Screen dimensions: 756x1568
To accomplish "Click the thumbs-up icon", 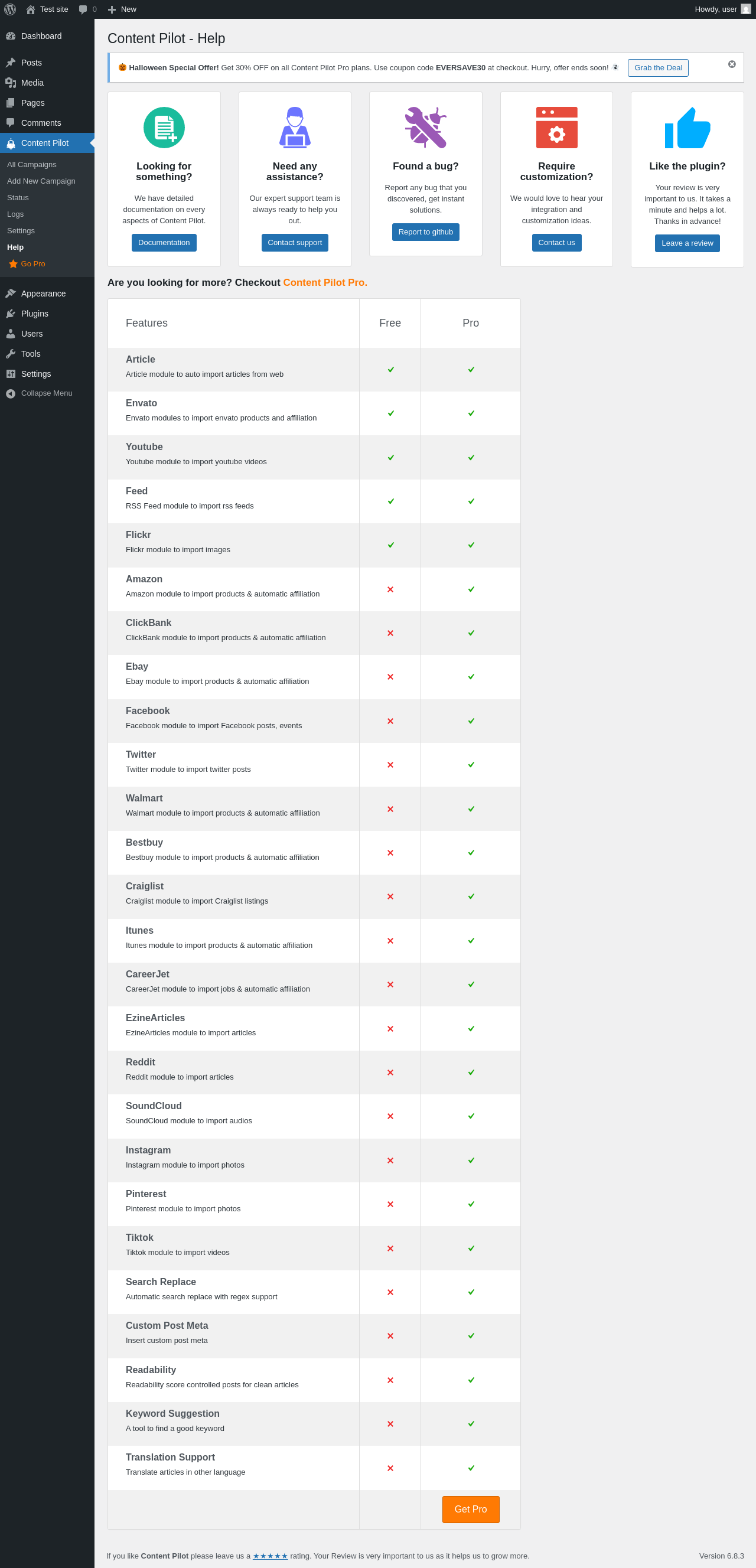I will coord(687,128).
